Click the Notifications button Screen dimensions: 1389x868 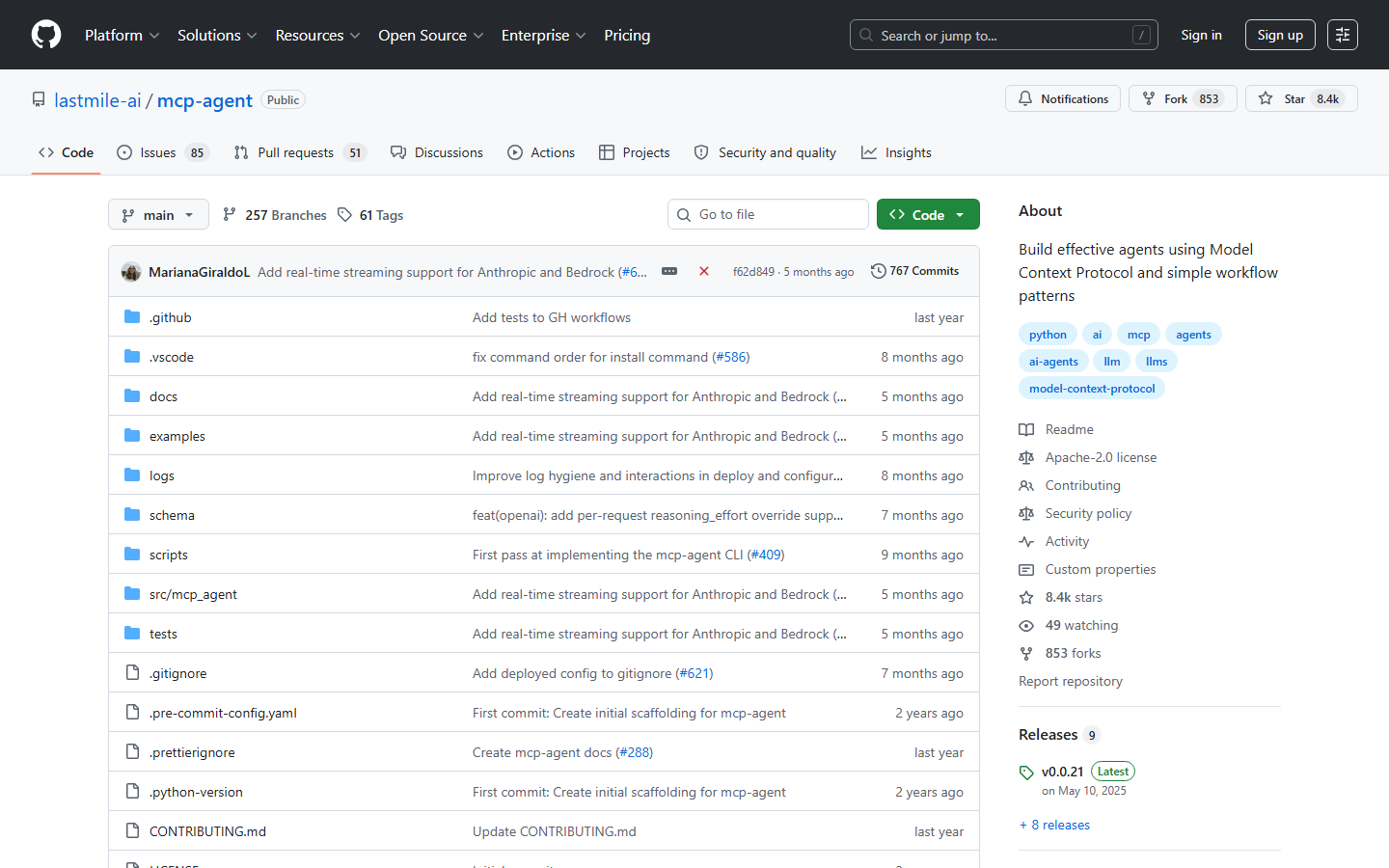pos(1063,98)
